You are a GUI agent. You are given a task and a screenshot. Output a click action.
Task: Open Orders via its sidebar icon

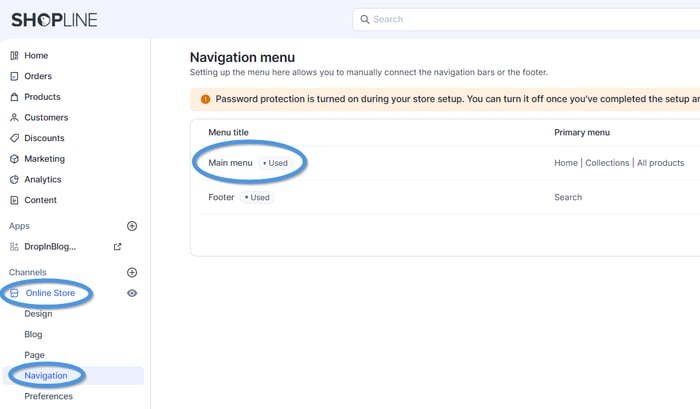tap(14, 77)
